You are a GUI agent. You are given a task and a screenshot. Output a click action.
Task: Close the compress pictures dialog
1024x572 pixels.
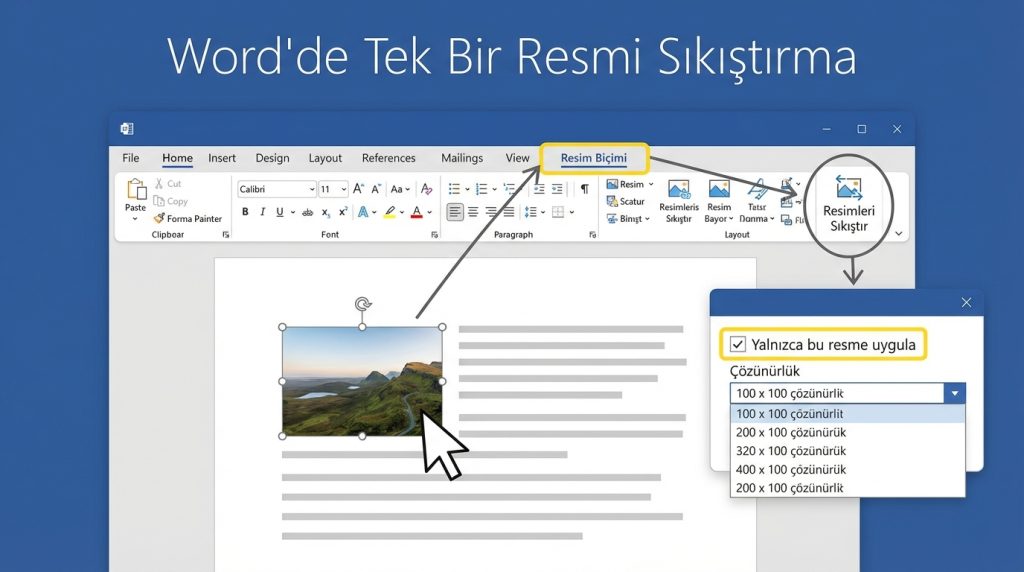(x=966, y=302)
